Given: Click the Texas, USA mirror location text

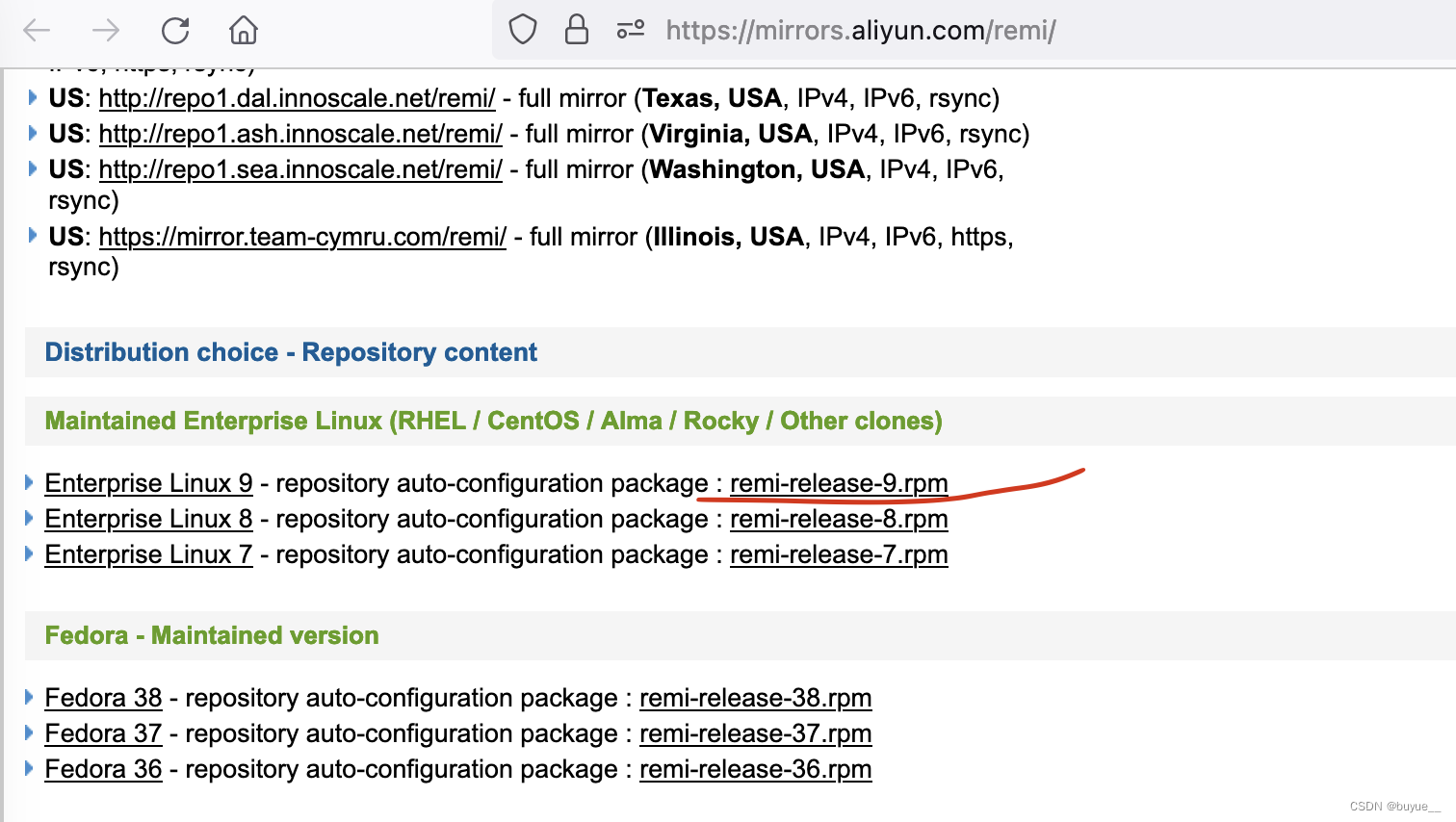Looking at the screenshot, I should click(x=713, y=98).
